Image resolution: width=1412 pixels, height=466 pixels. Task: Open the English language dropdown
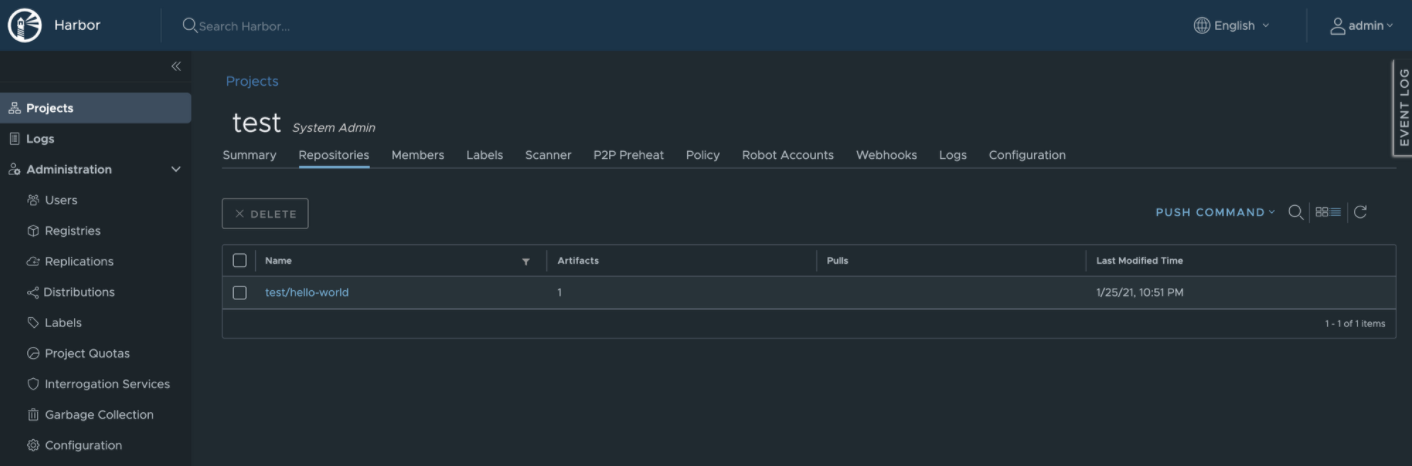tap(1232, 25)
